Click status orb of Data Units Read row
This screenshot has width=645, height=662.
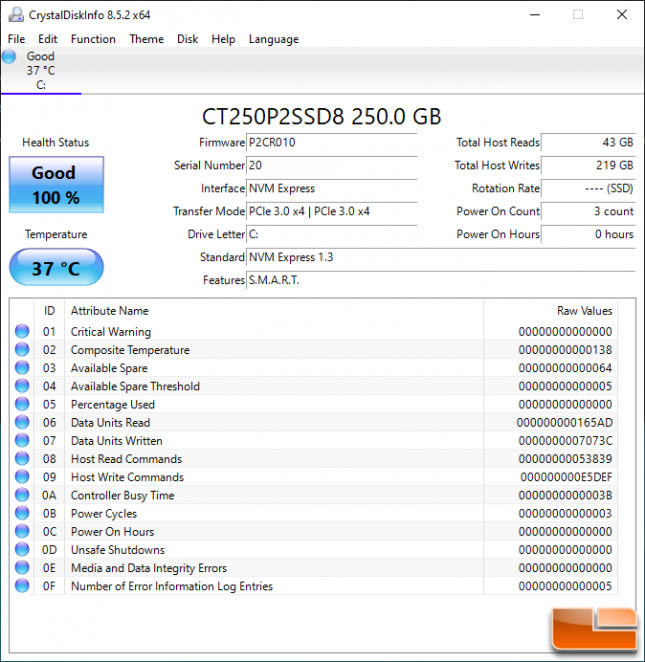click(x=22, y=422)
